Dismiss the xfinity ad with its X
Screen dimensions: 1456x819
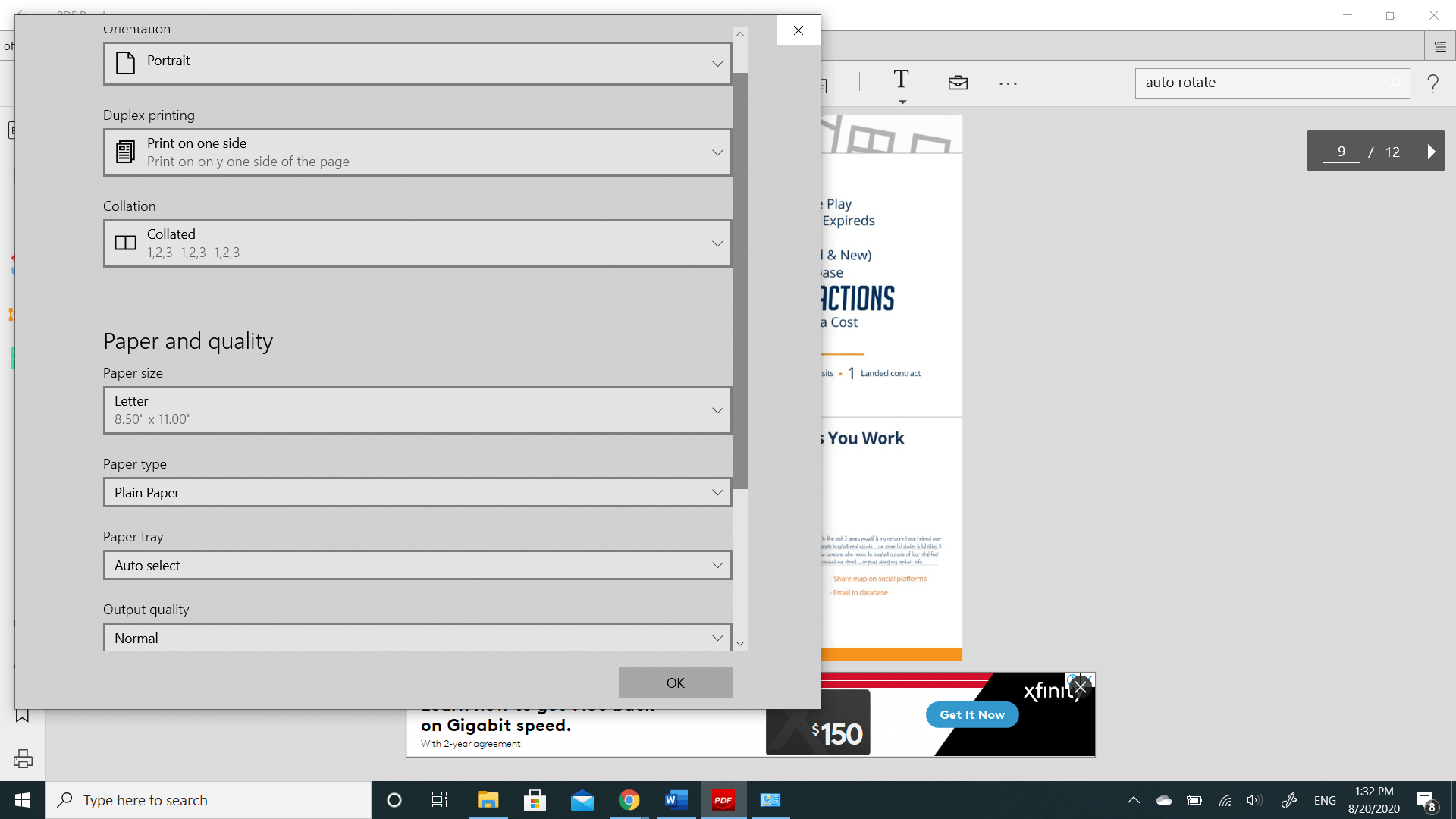1080,686
